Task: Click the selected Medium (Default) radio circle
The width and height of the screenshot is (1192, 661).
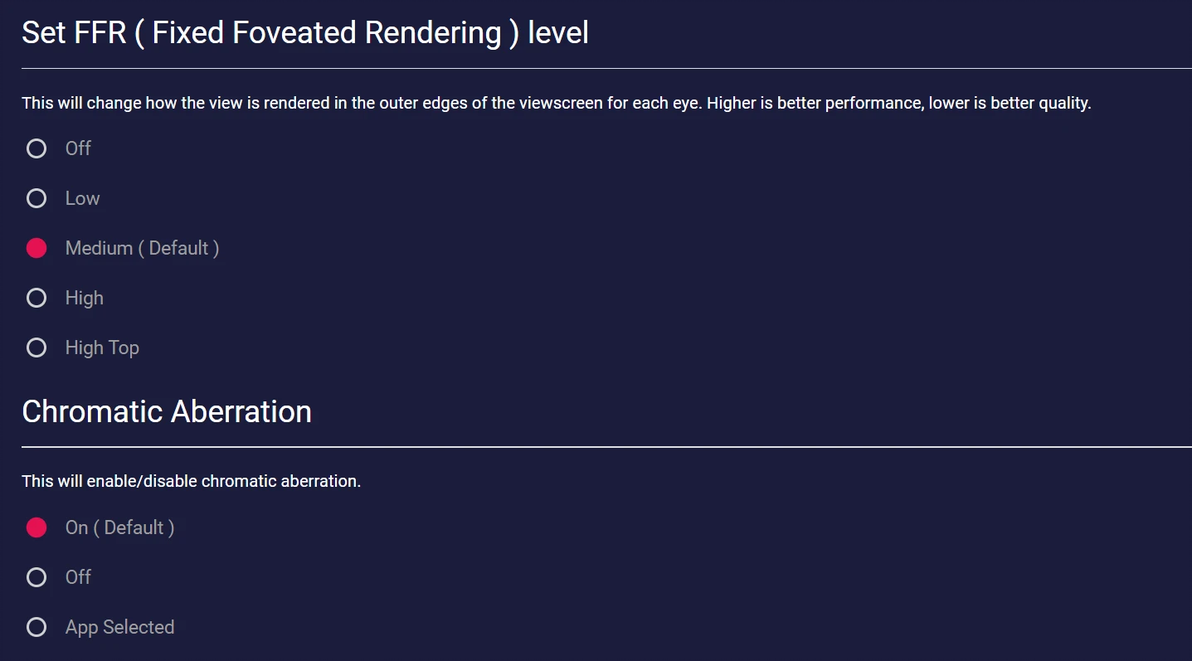Action: 37,249
